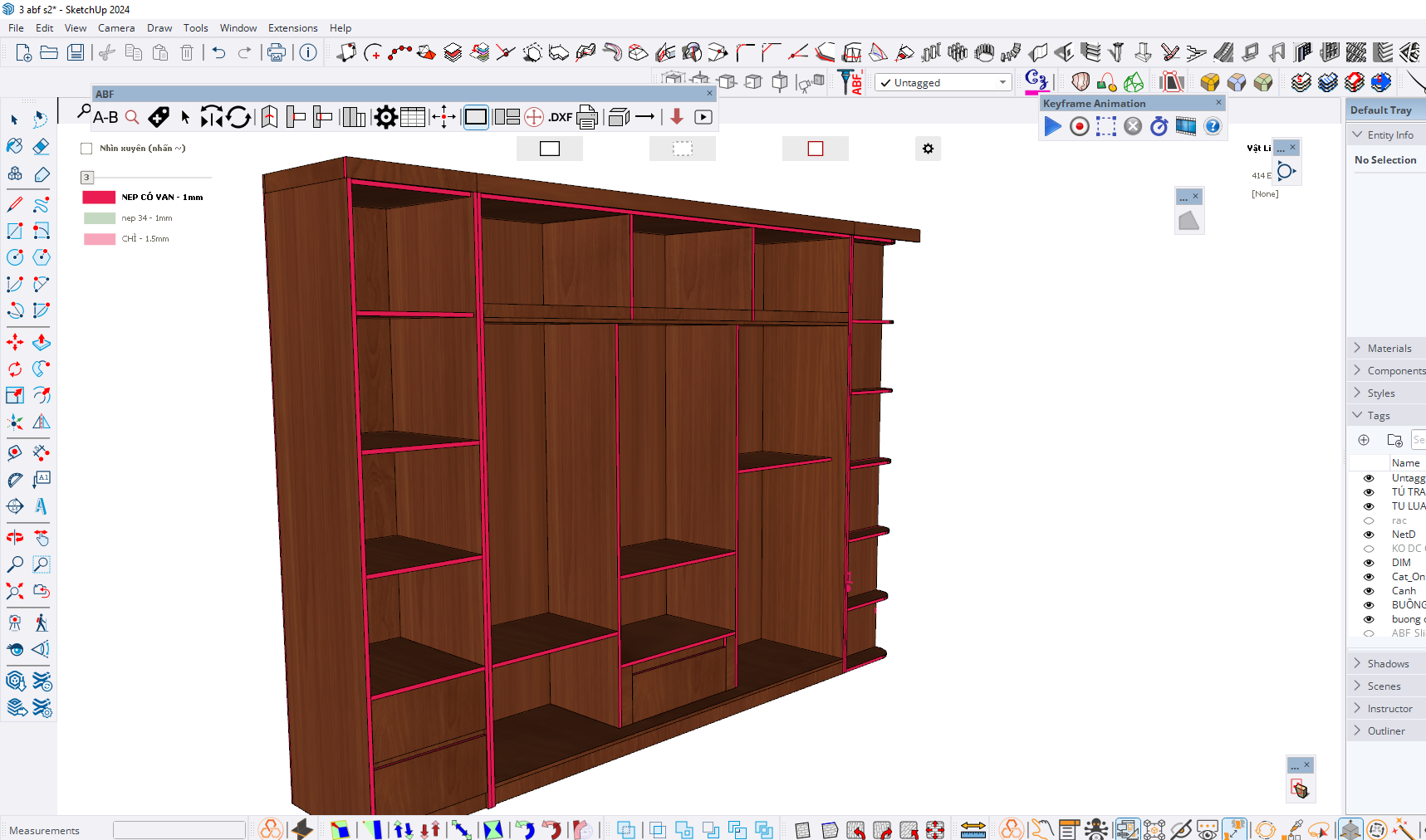Viewport: 1426px width, 840px height.
Task: Click the Model Info icon
Action: [308, 53]
